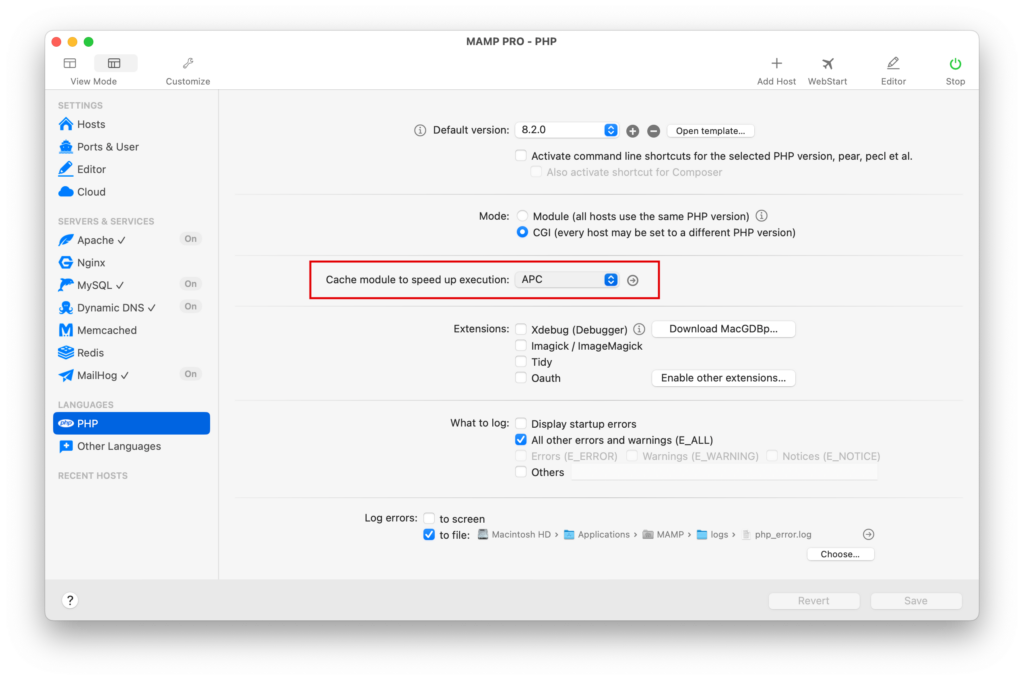Open the Editor pencil icon in the toolbar
Screen dimensions: 1024x680
[893, 63]
